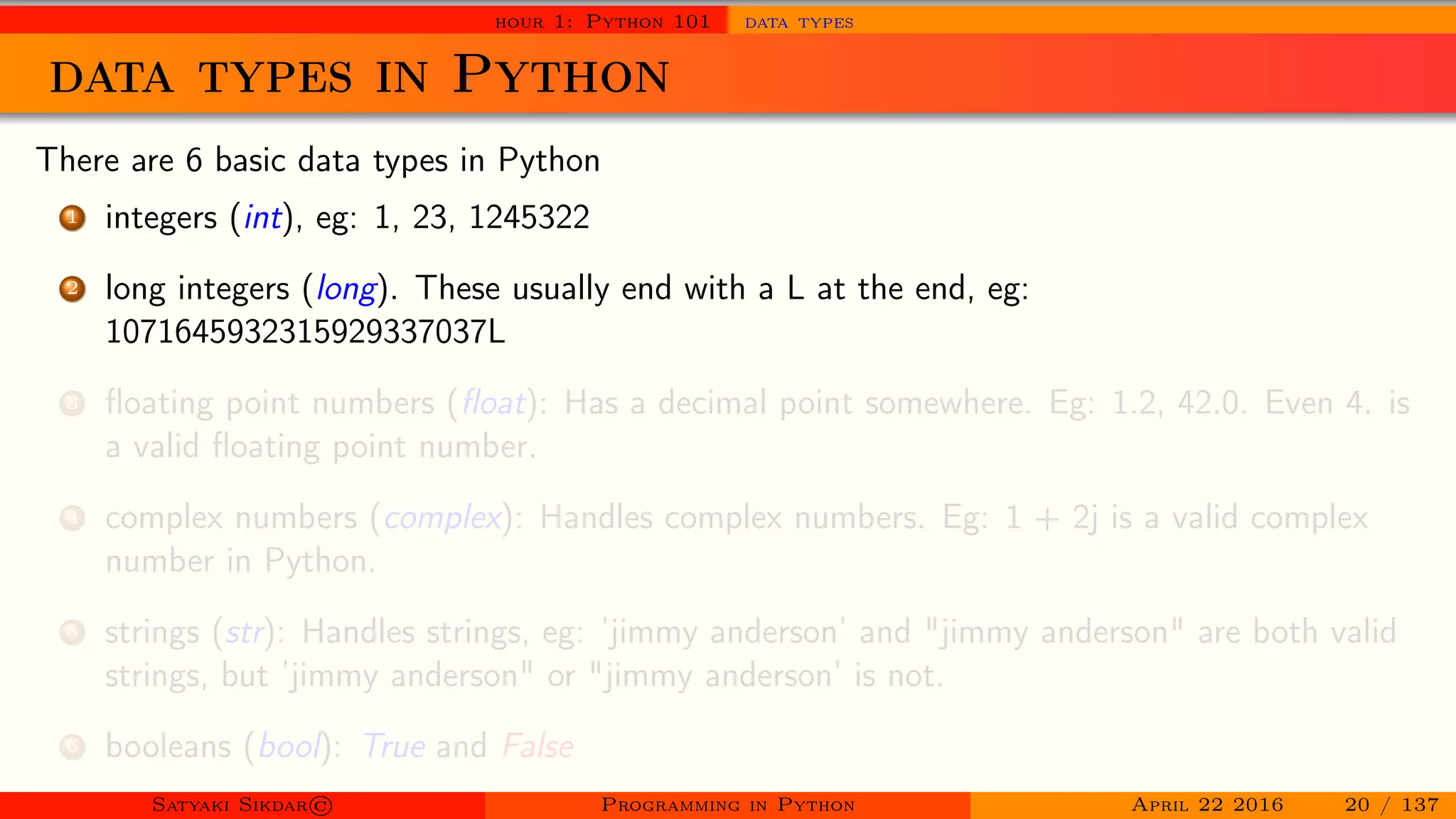
Task: Select the blue 'long' keyword
Action: [346, 290]
